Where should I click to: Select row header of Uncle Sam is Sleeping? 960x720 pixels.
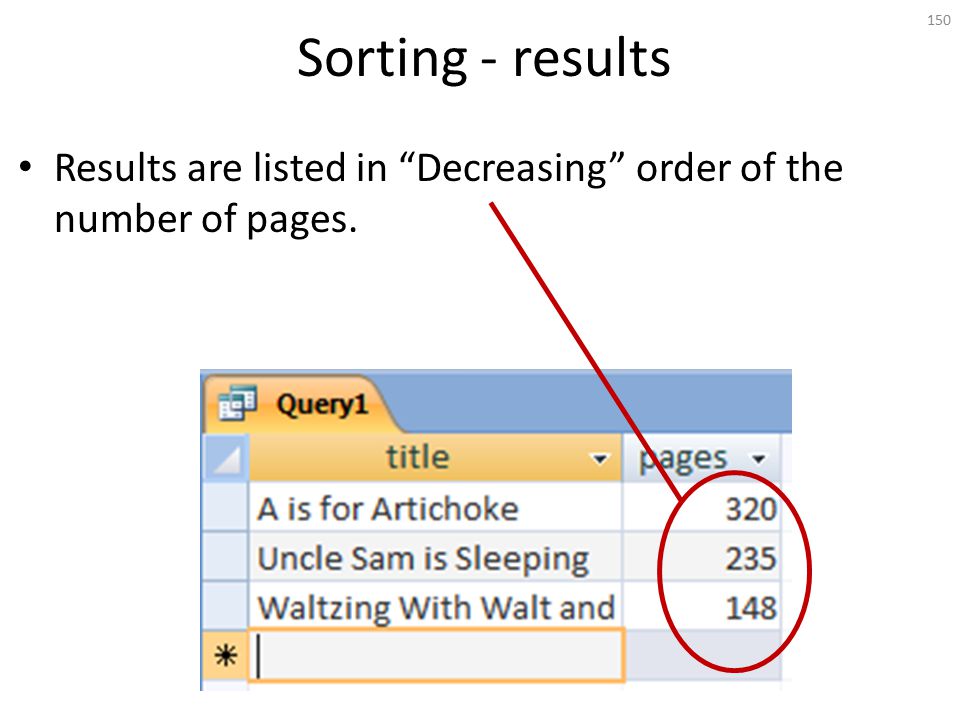tap(225, 557)
